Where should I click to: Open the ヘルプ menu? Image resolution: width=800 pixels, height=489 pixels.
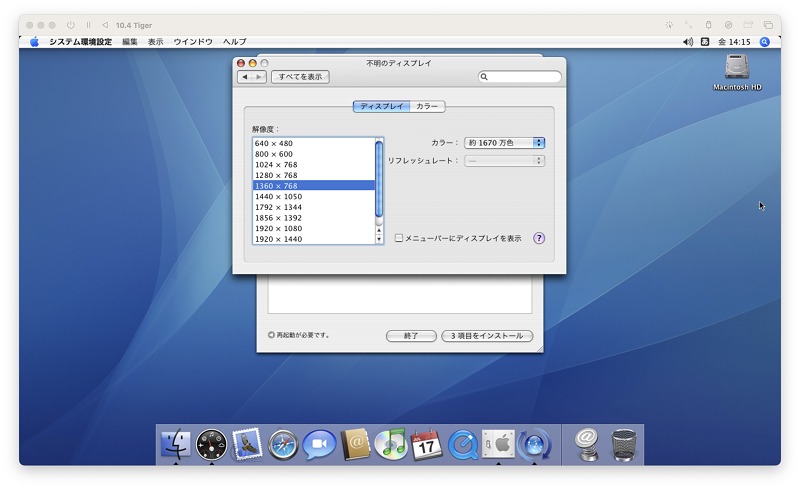[235, 42]
